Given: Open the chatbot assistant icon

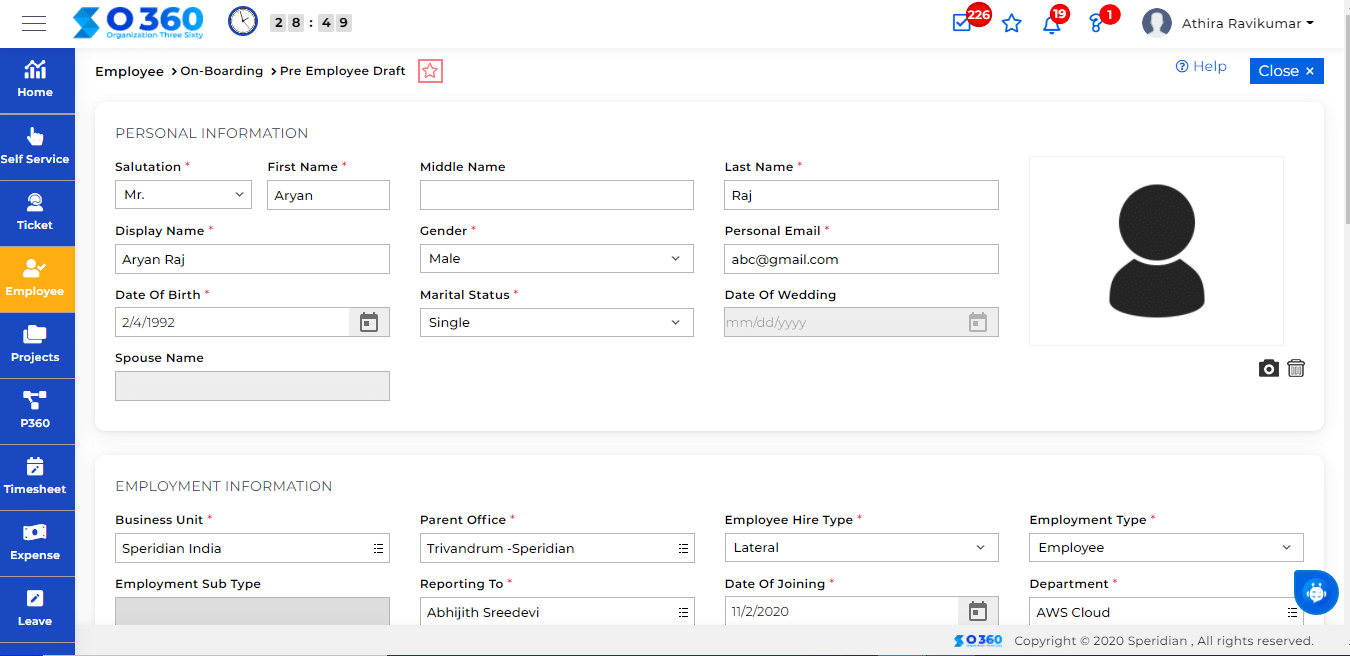Looking at the screenshot, I should [1316, 591].
